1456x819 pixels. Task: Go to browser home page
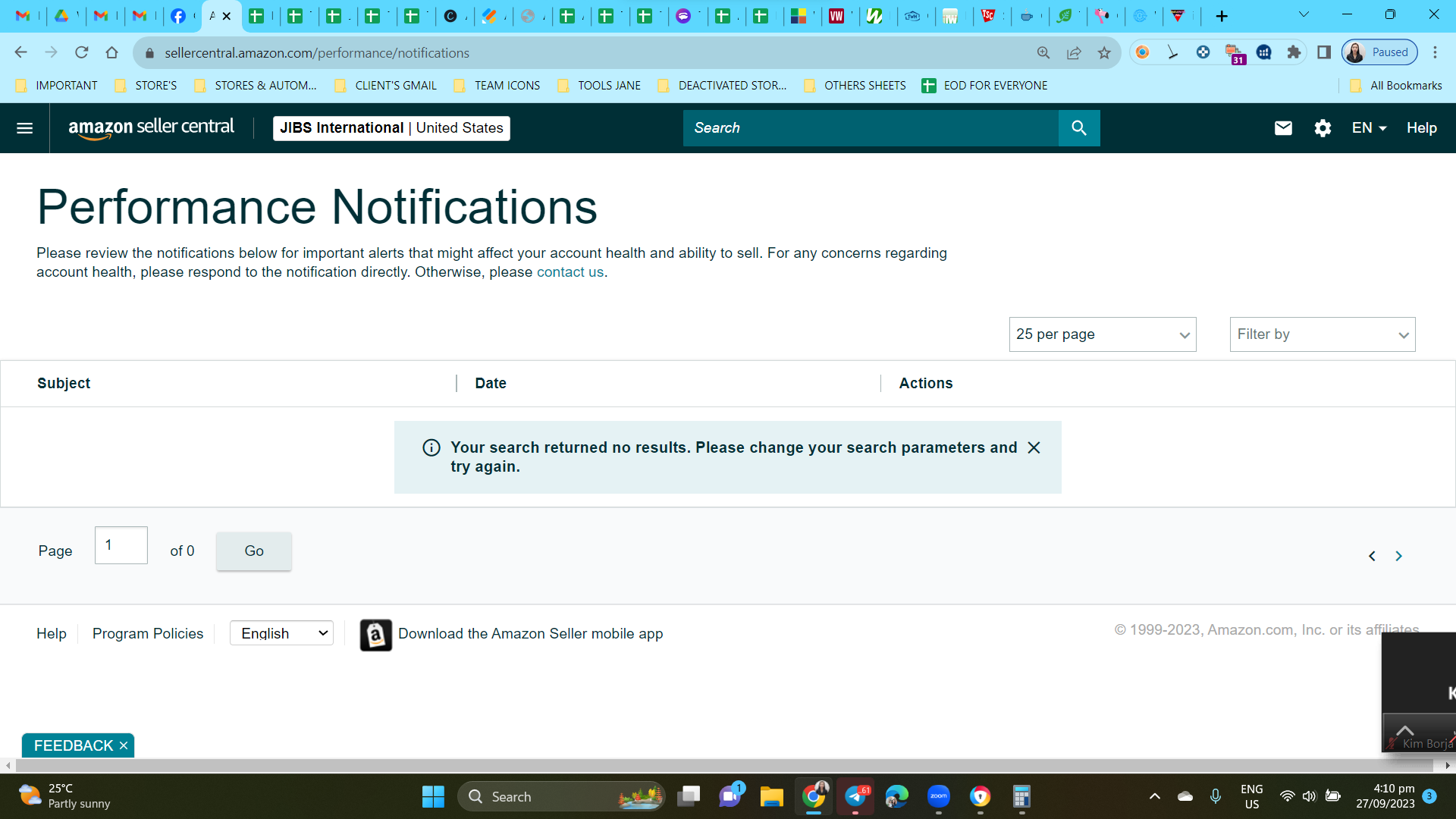pyautogui.click(x=112, y=52)
